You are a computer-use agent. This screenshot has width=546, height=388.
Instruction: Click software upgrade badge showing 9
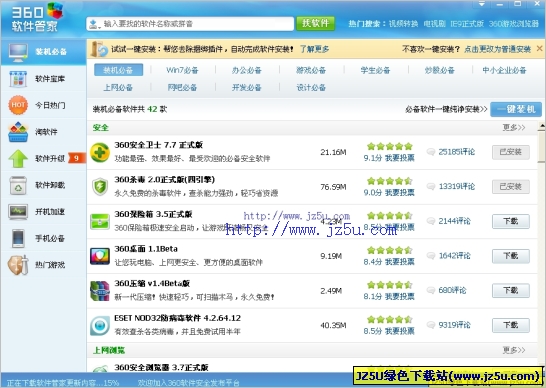coord(76,158)
